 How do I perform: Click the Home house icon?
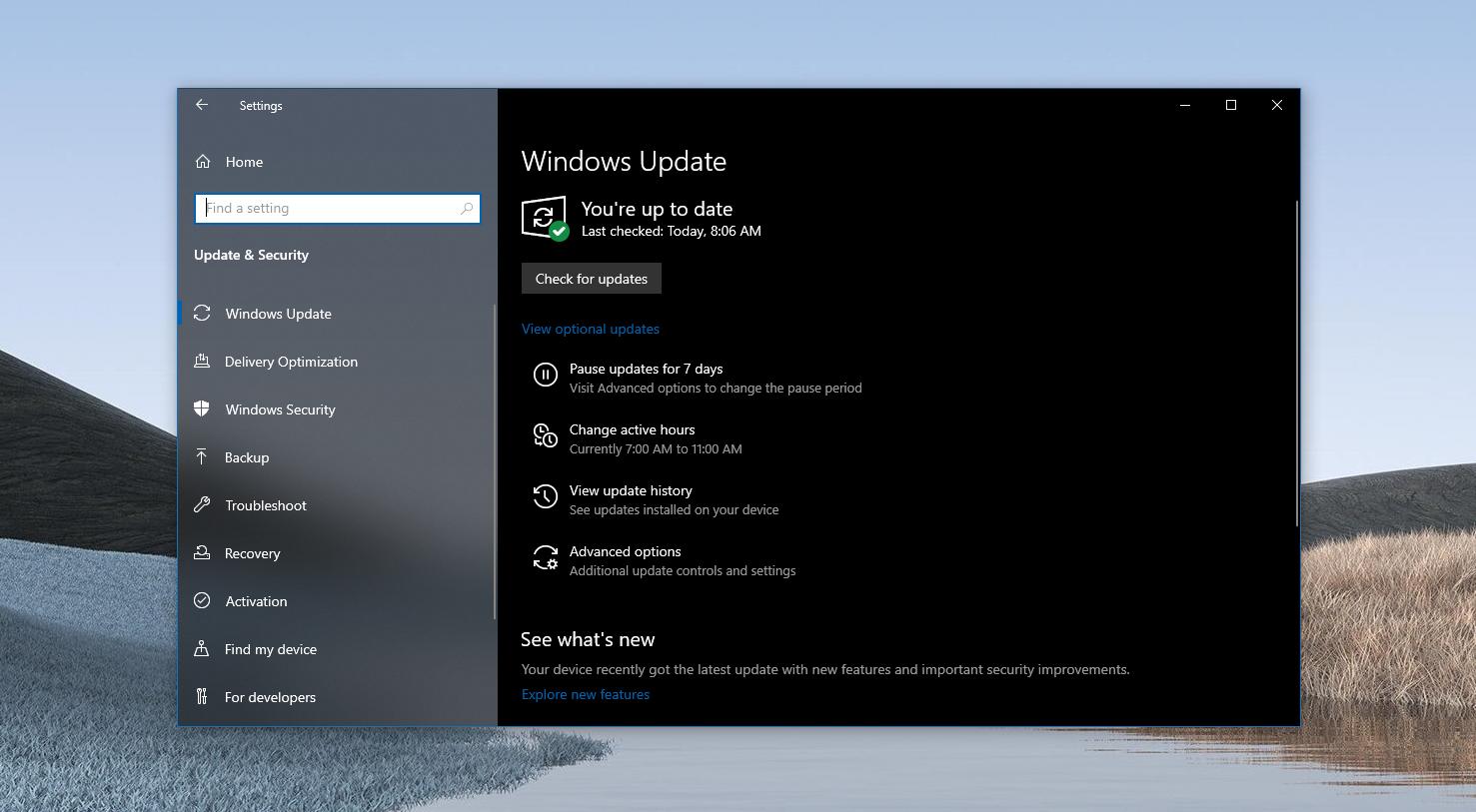(x=203, y=161)
